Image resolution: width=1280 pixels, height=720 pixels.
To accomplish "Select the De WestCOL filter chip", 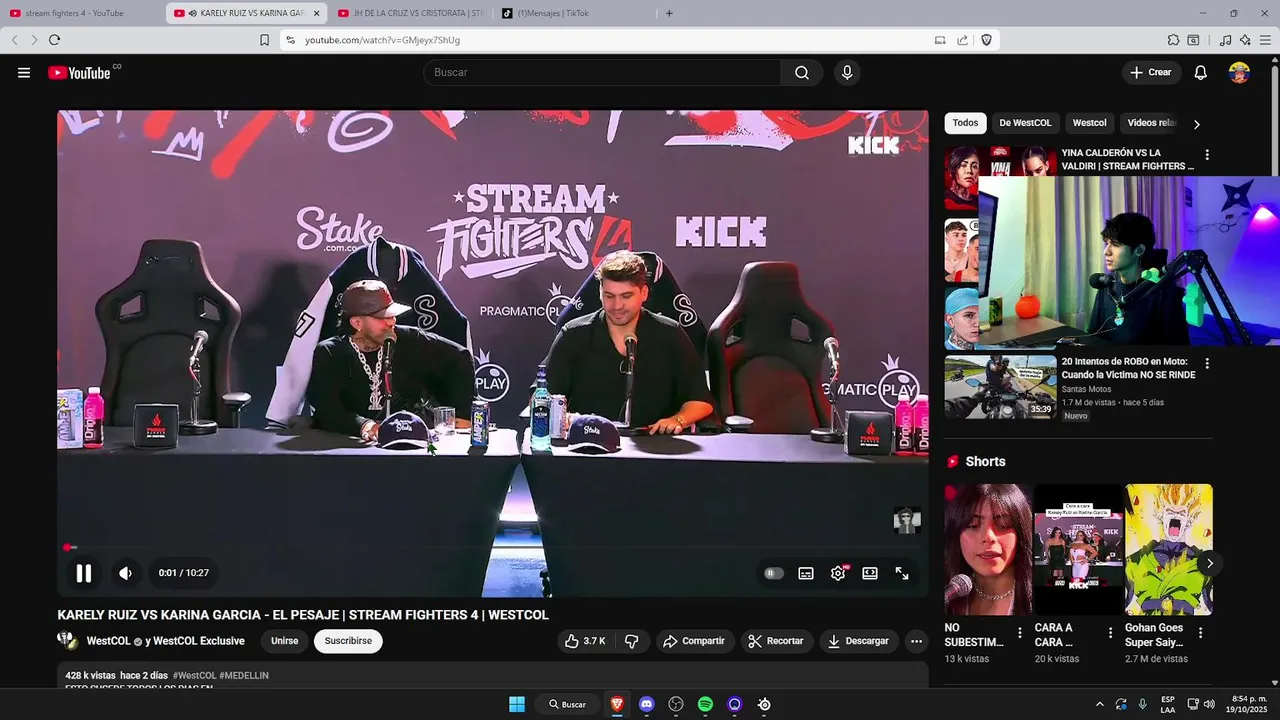I will point(1025,123).
